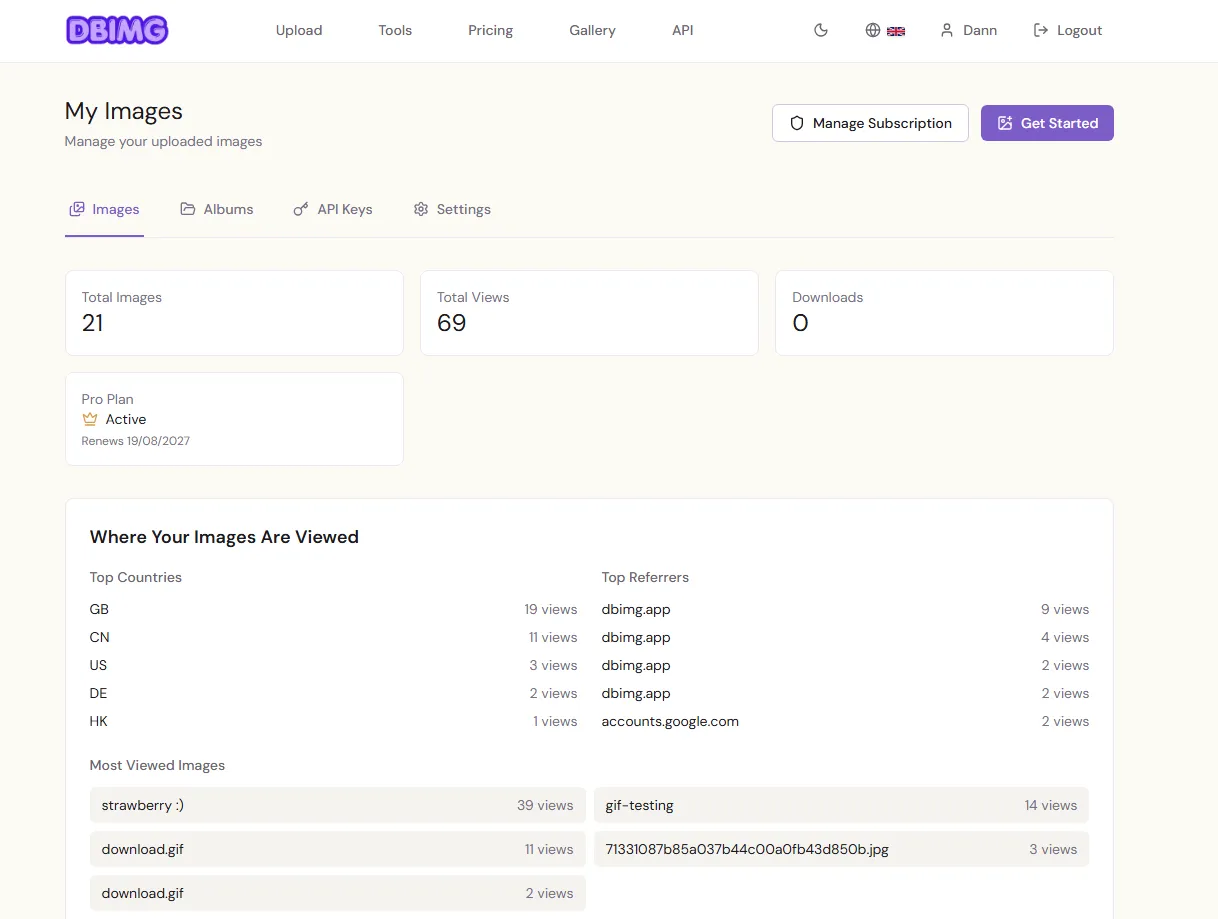Click the HK country row

click(333, 721)
